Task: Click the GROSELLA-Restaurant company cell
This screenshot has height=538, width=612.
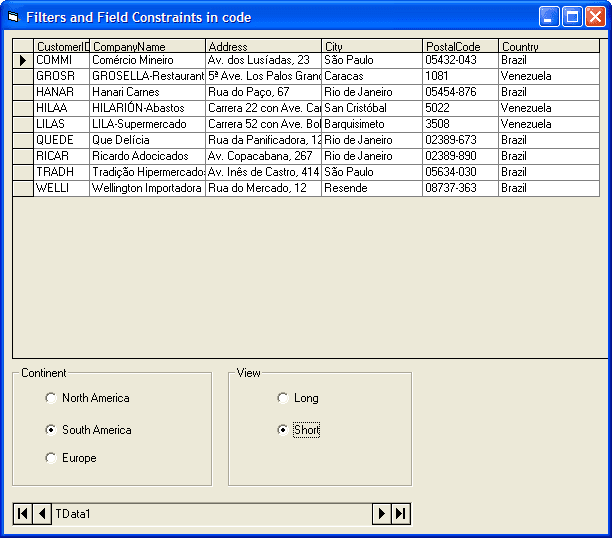Action: (148, 77)
